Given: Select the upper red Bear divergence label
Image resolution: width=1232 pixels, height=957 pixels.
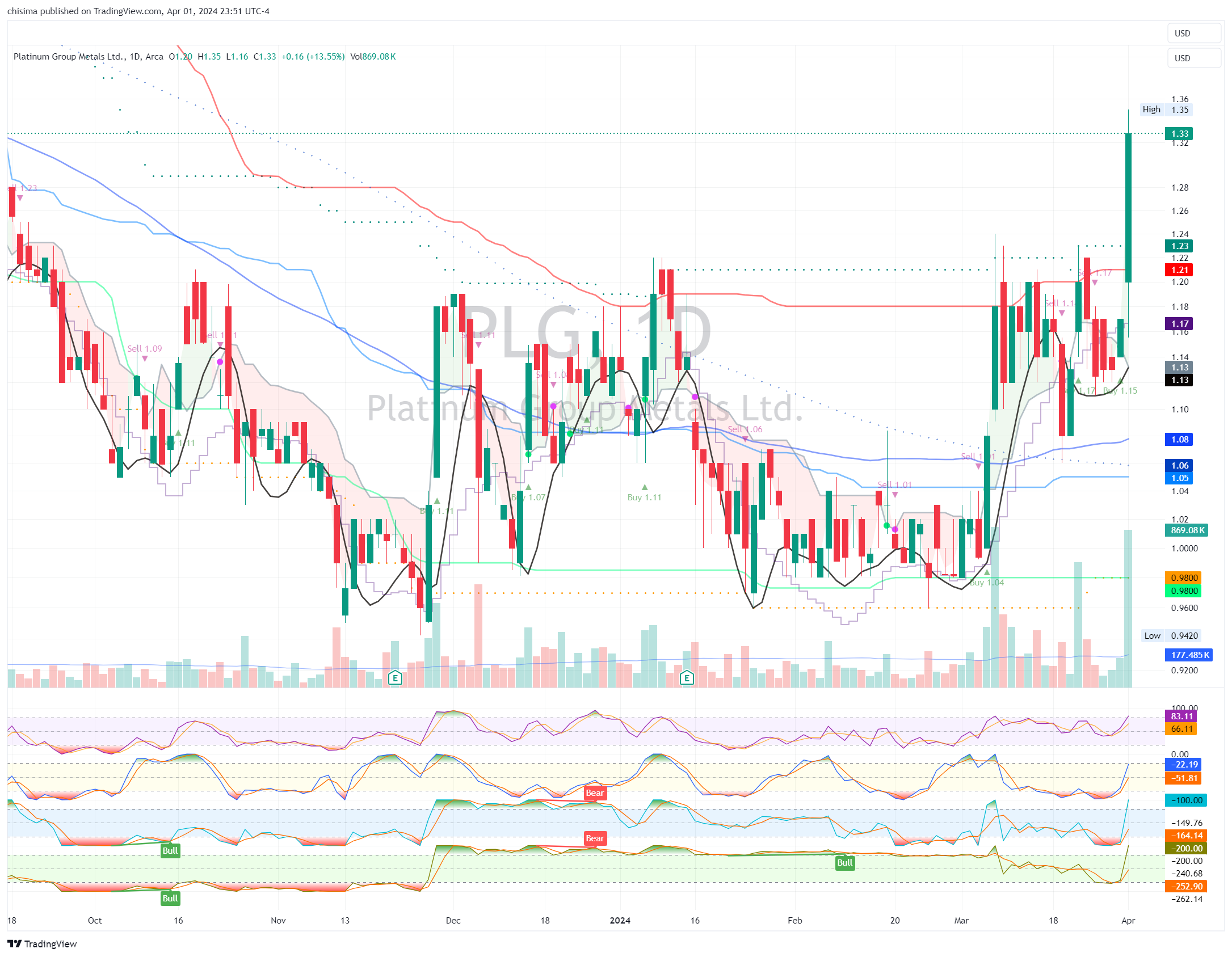Looking at the screenshot, I should pyautogui.click(x=595, y=793).
